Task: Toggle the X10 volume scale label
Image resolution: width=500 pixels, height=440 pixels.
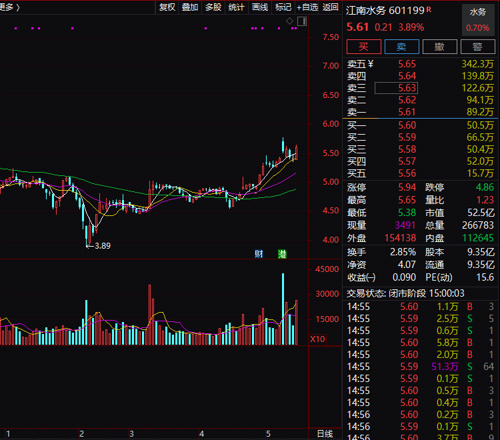Action: click(x=318, y=339)
